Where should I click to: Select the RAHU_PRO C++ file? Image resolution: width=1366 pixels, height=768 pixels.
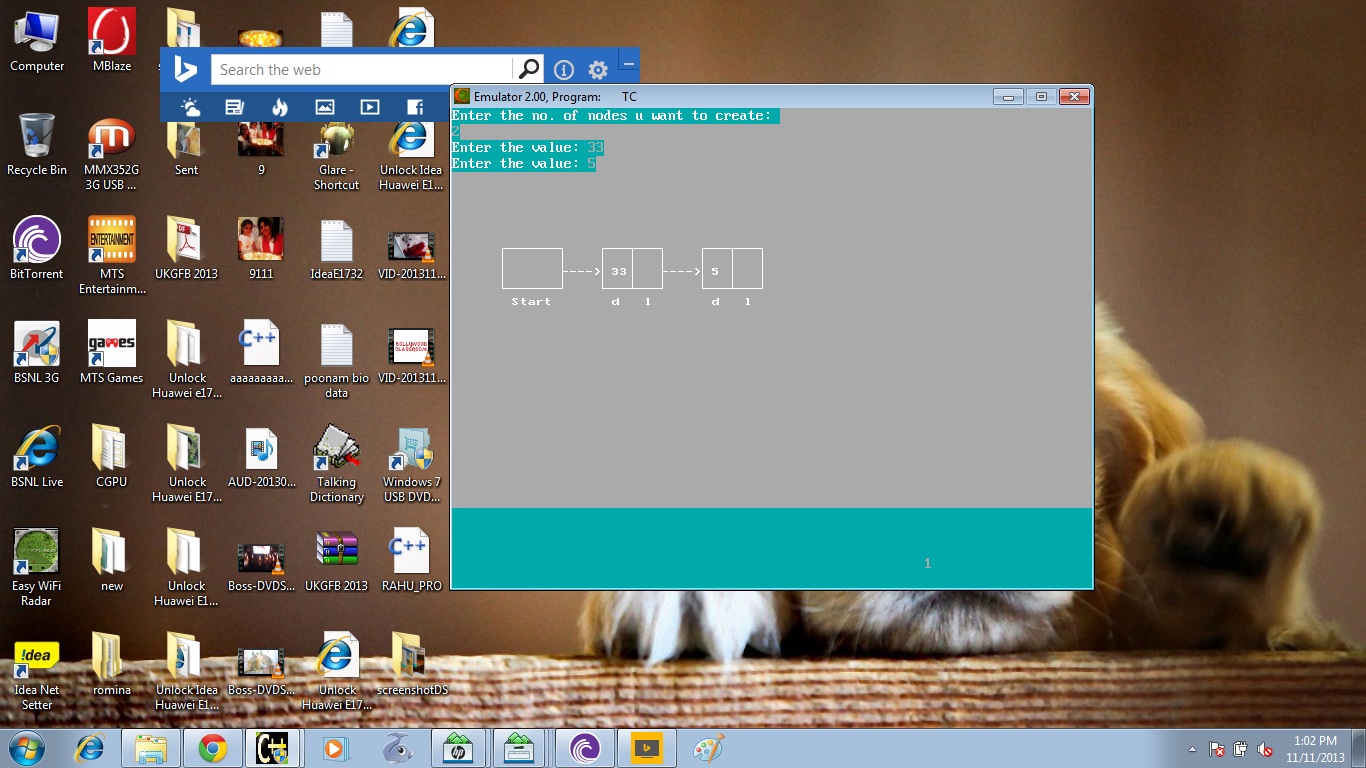[412, 561]
